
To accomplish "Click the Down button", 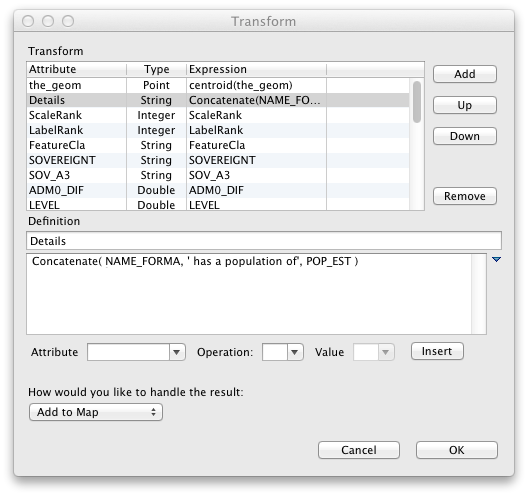I will pos(465,136).
